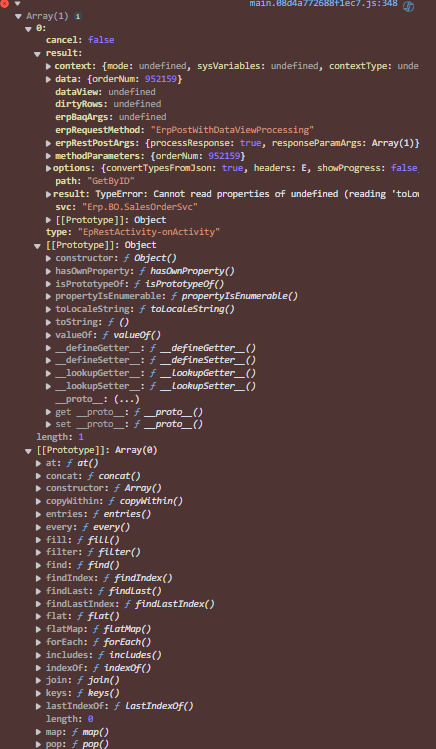Expand concat function entry
Image resolution: width=436 pixels, height=749 pixels.
click(39, 476)
